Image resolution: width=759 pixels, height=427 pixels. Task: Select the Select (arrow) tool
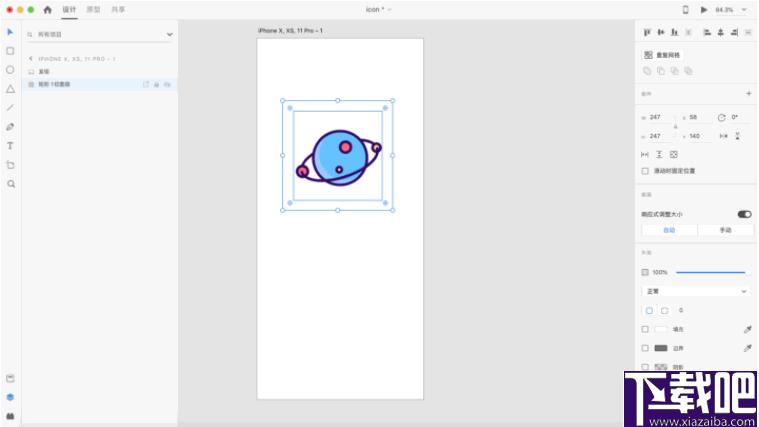10,32
